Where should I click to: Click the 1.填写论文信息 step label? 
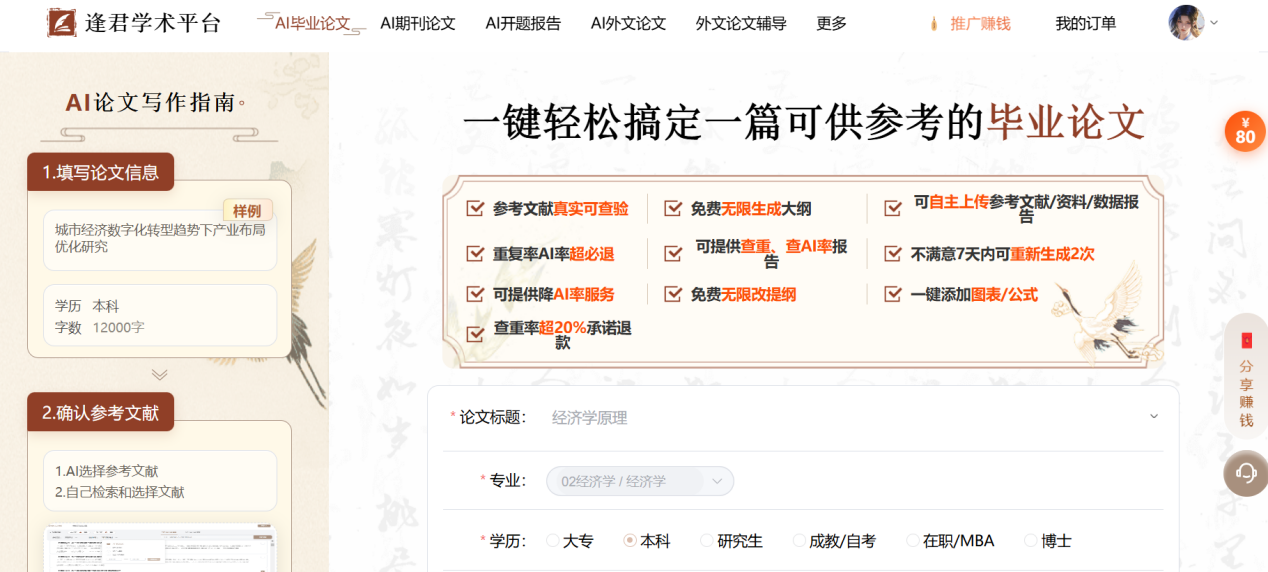pos(100,172)
